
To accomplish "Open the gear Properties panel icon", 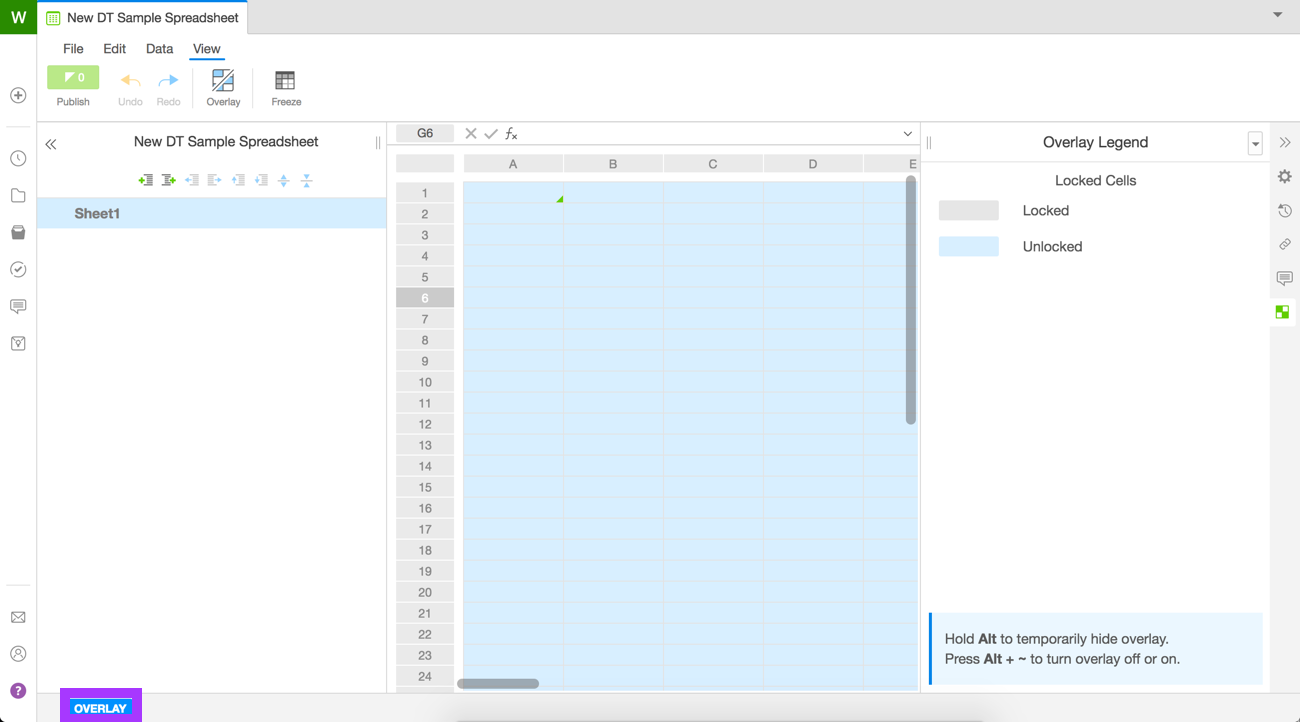I will pyautogui.click(x=1285, y=177).
